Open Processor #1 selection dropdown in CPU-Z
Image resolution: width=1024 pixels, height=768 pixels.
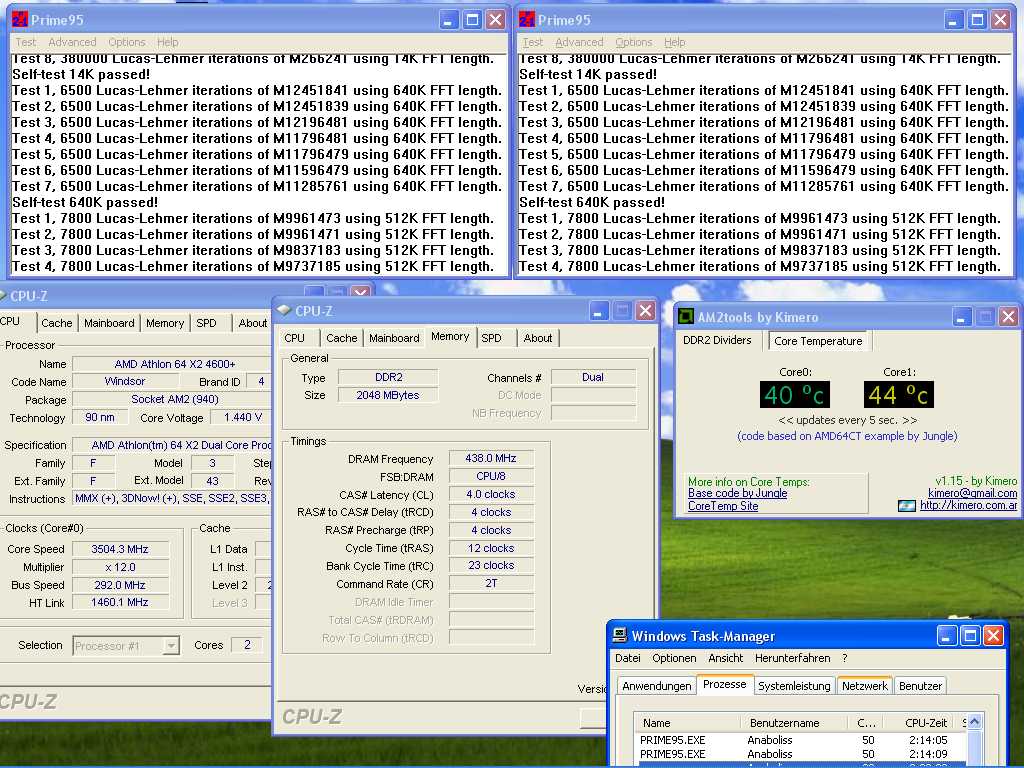tap(125, 646)
